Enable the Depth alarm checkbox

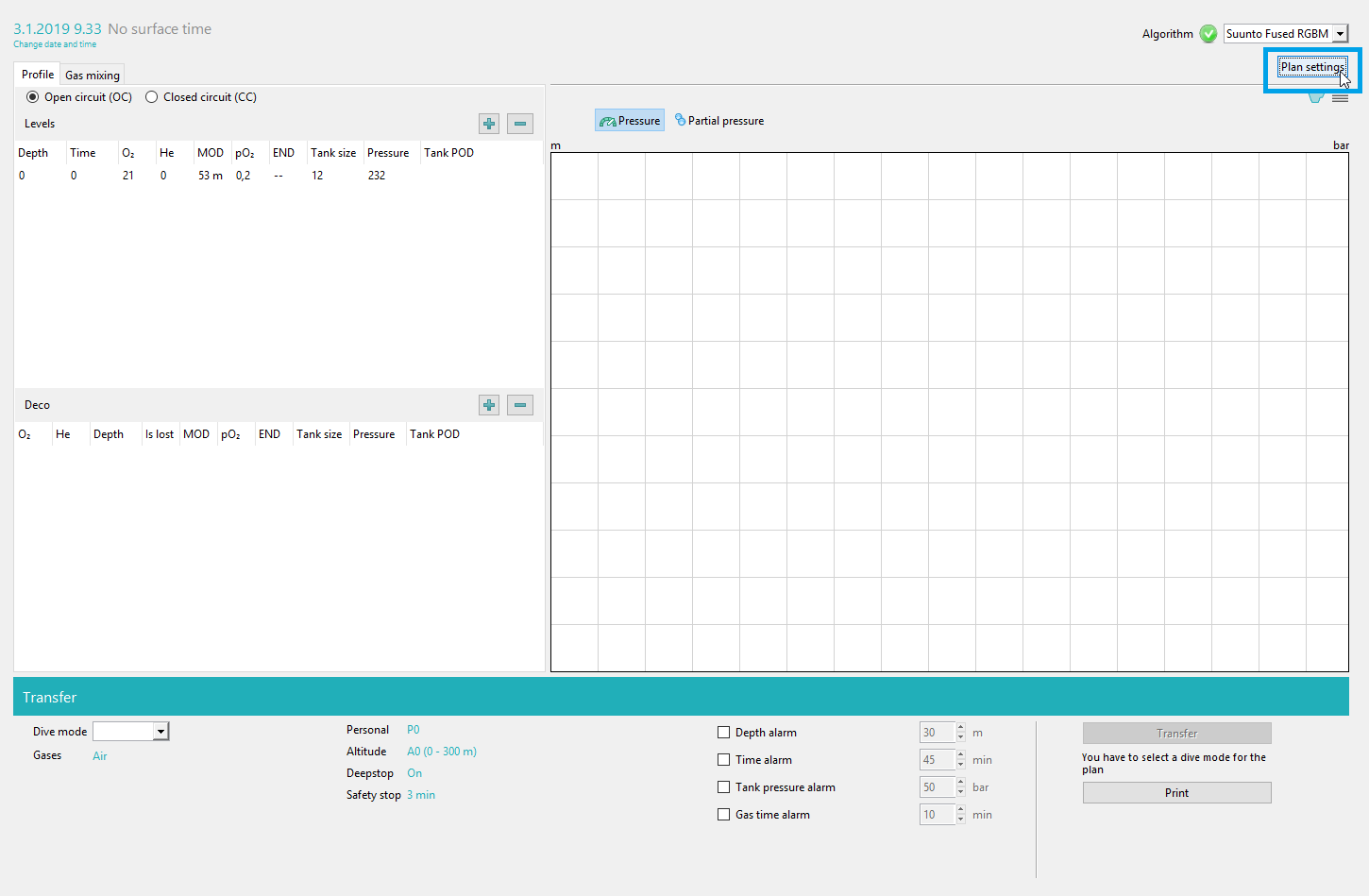pos(724,733)
